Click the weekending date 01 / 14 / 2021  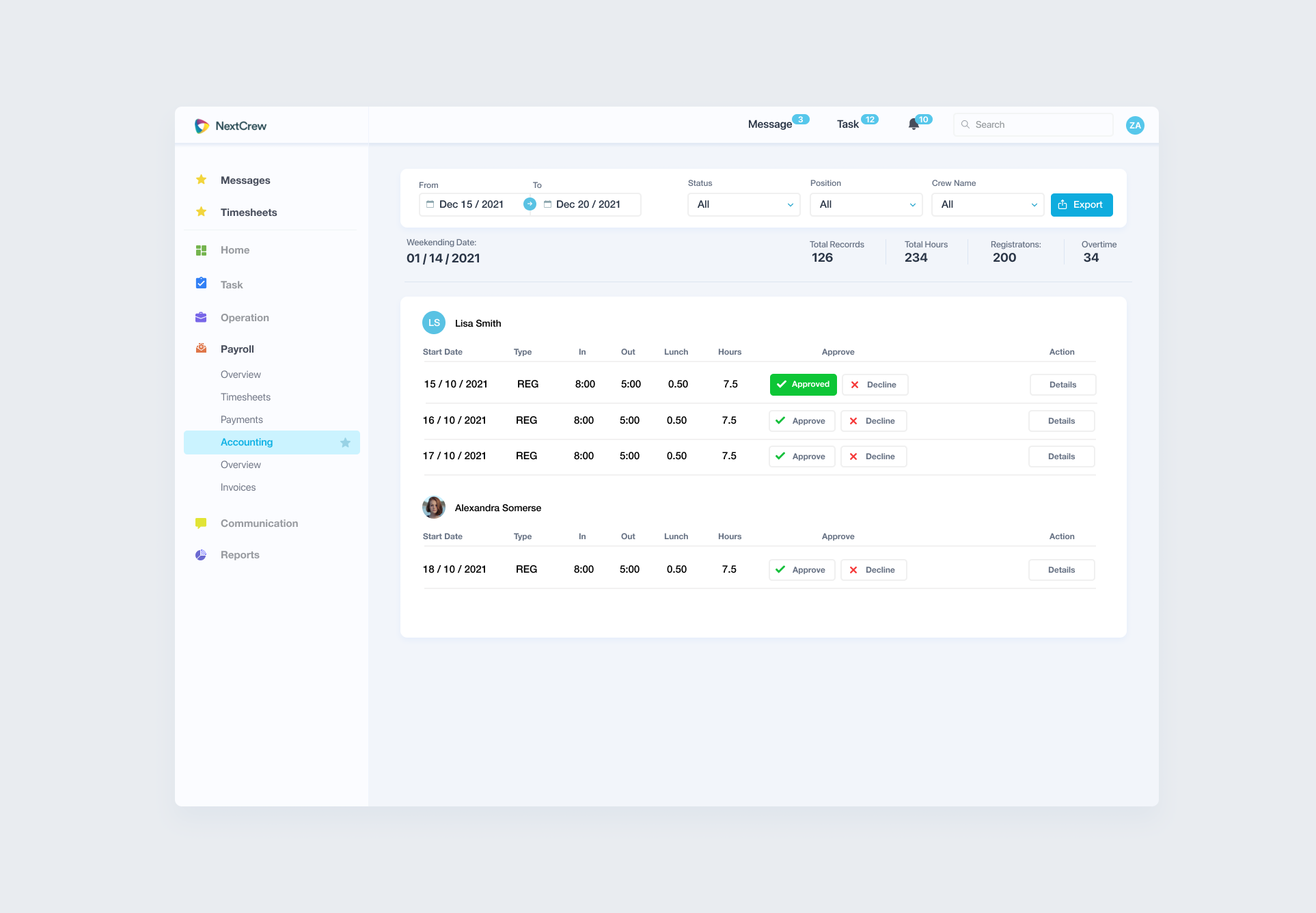443,258
